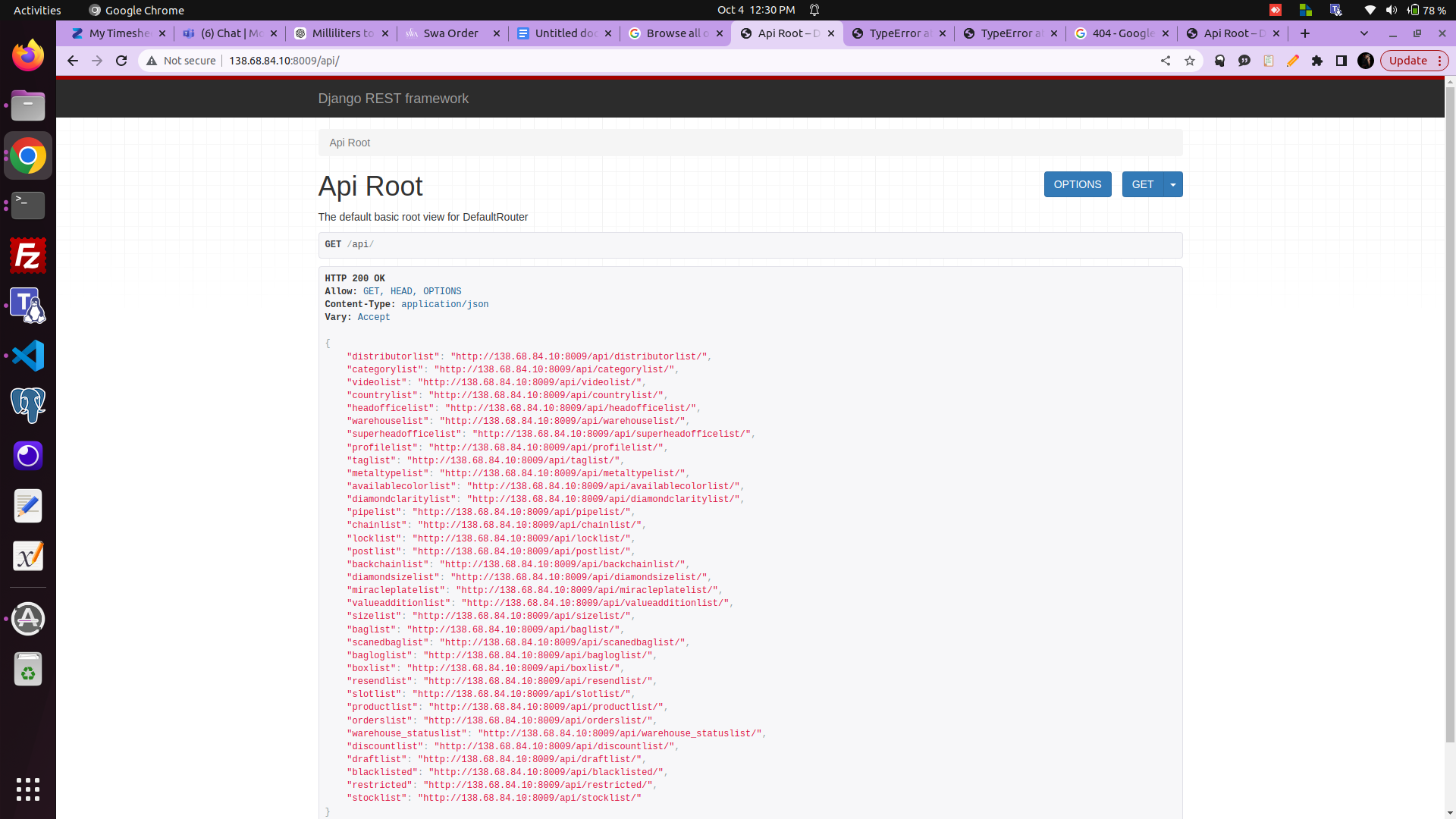Expand the GET format dropdown arrow
1456x819 pixels.
[x=1173, y=184]
